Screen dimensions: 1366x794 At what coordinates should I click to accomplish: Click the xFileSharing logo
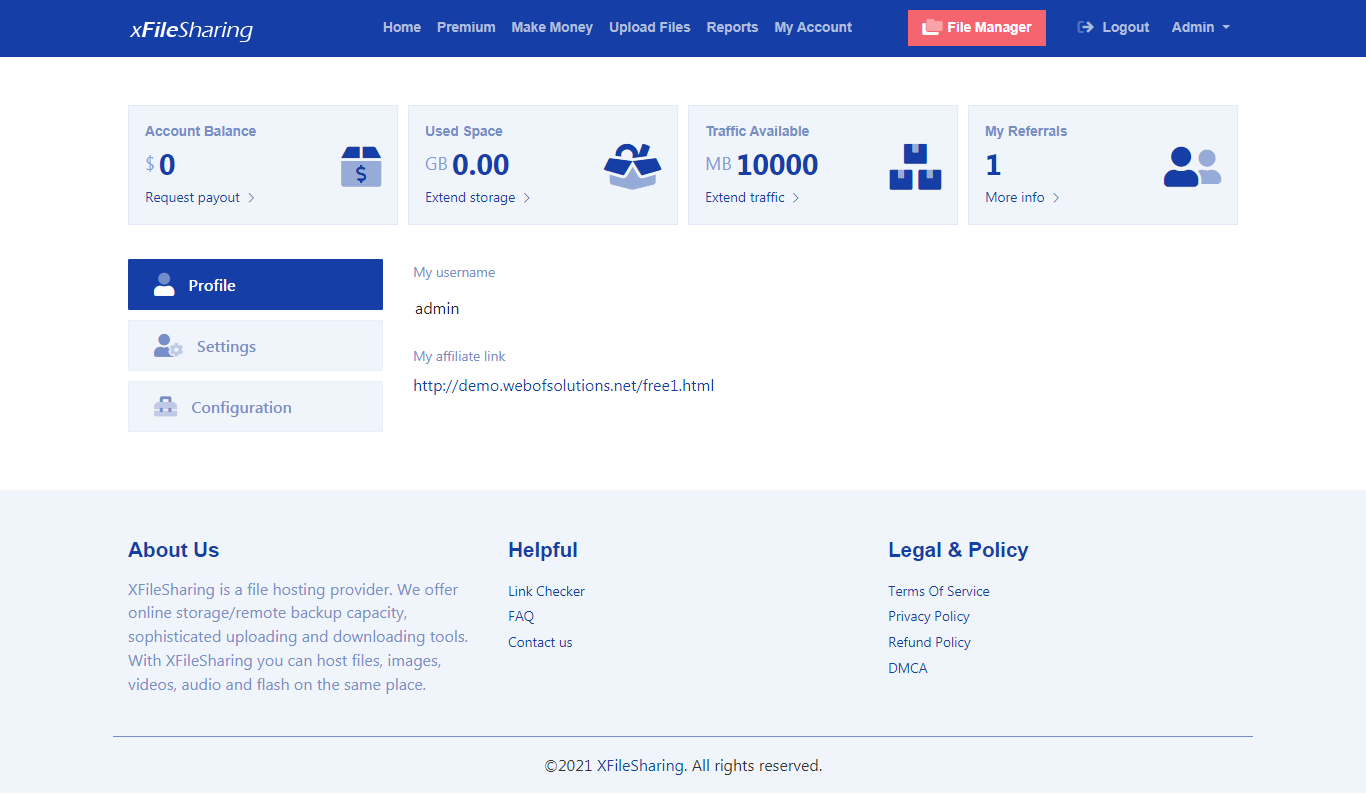point(191,29)
